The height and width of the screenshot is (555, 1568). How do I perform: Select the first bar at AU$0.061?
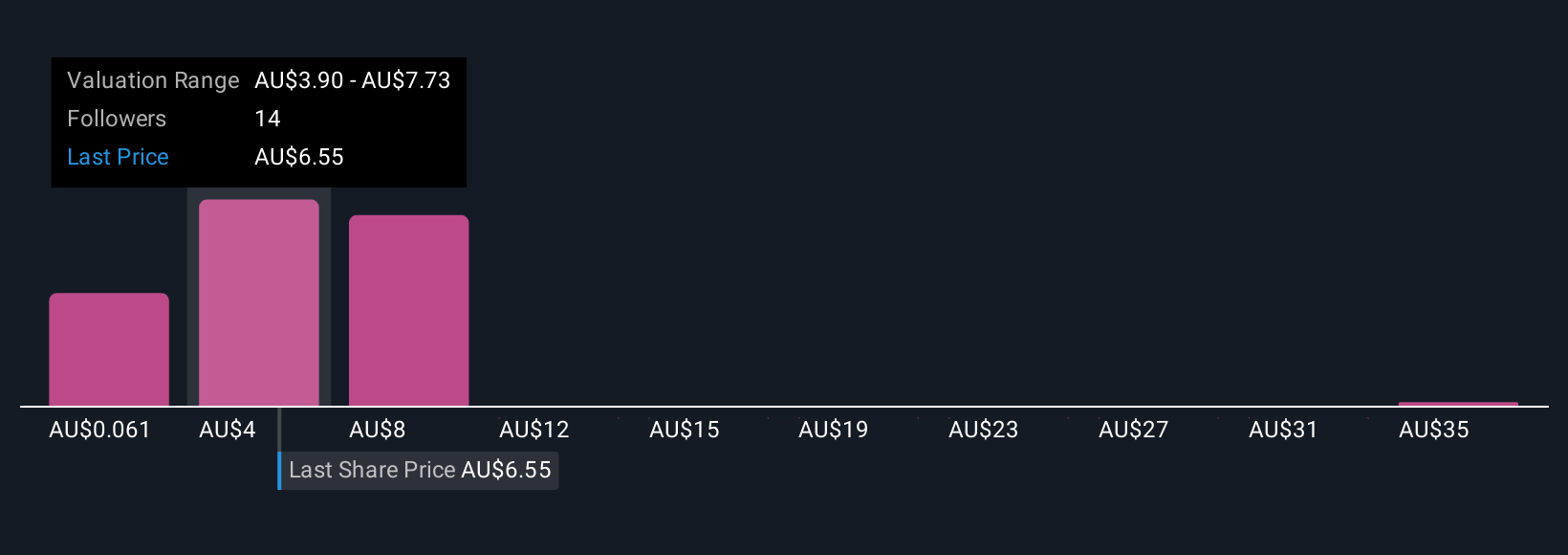[109, 349]
